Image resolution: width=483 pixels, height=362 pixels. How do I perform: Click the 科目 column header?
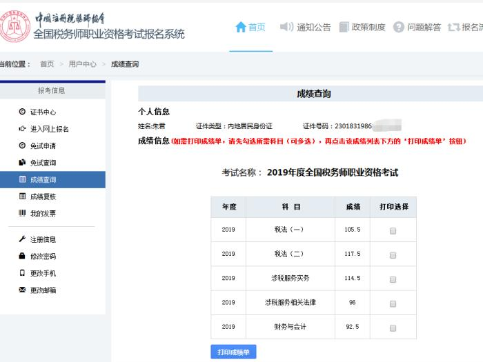pos(290,207)
